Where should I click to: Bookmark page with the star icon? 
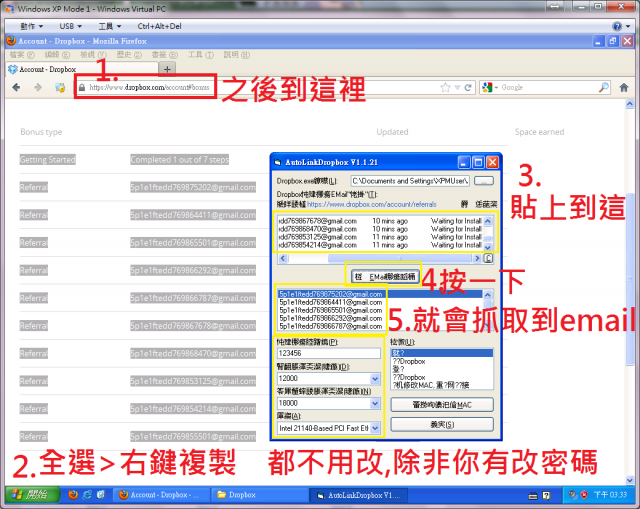point(445,87)
